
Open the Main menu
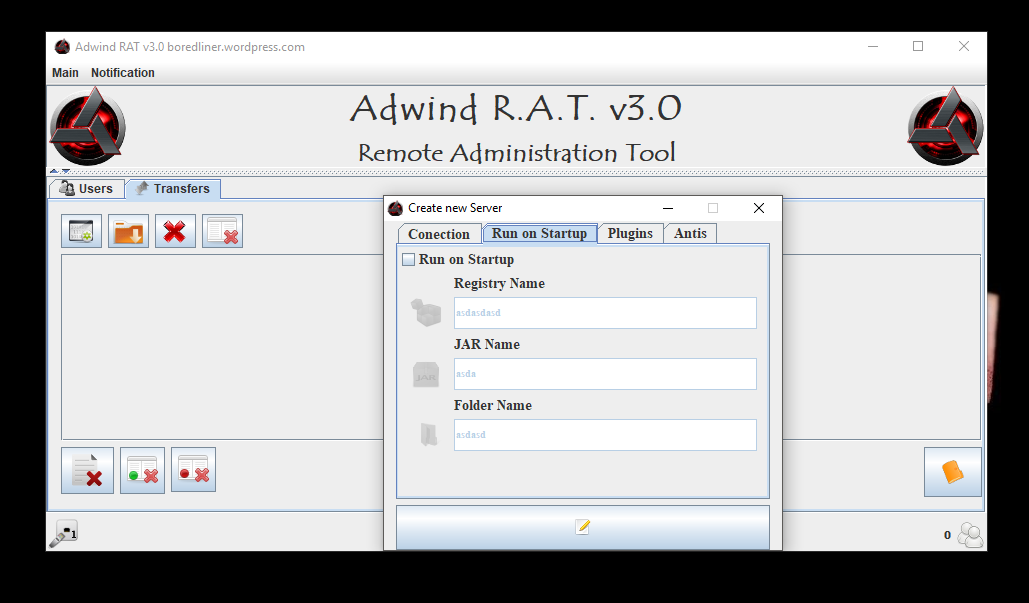(x=65, y=73)
